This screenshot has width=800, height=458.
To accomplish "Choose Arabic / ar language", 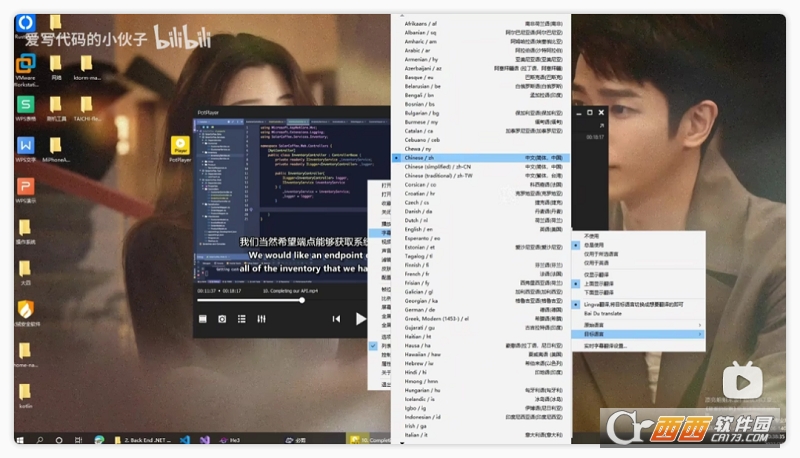I will [481, 50].
